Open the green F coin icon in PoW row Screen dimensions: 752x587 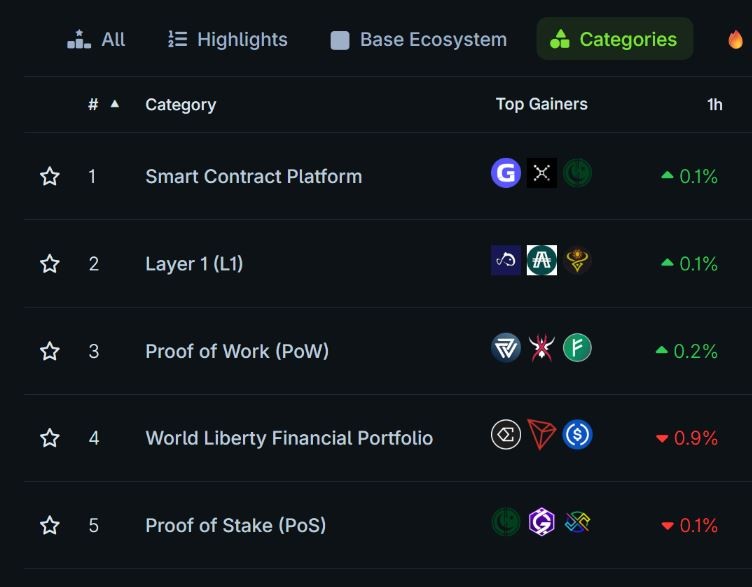click(x=577, y=348)
